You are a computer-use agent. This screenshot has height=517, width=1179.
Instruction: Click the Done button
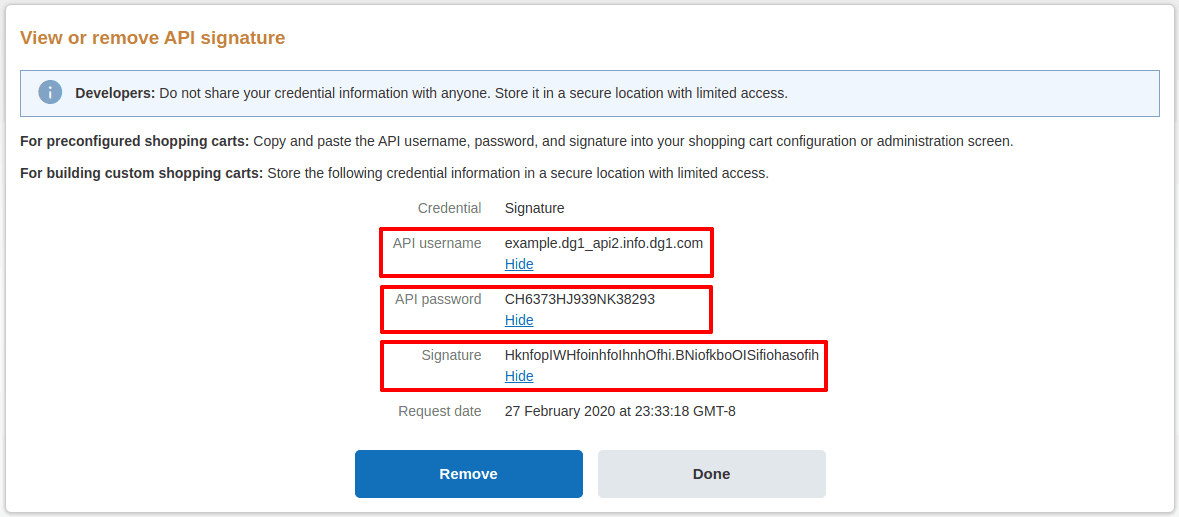pos(711,474)
